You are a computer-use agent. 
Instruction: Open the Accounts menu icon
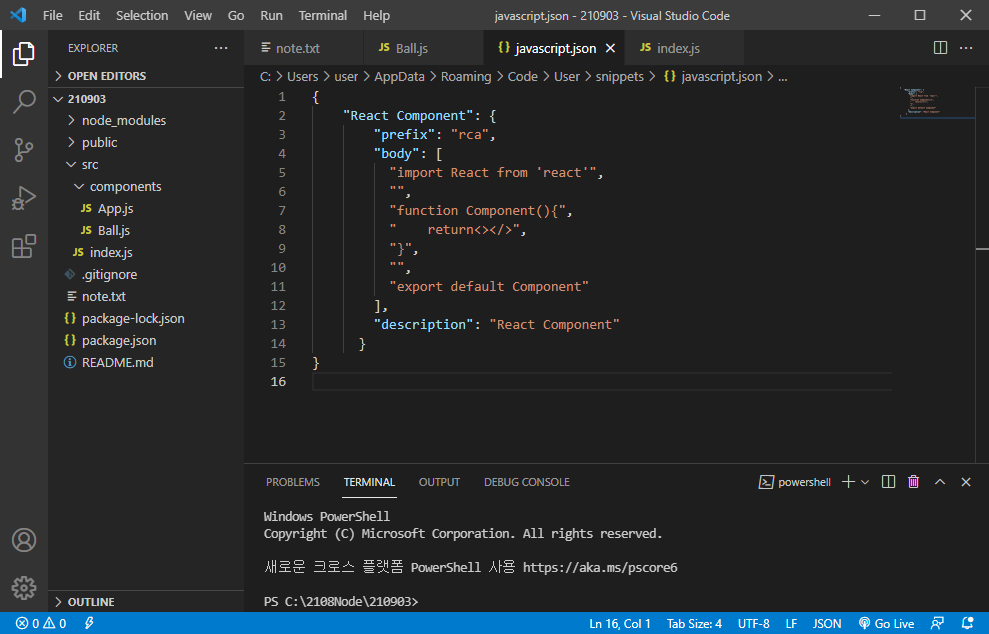point(23,540)
